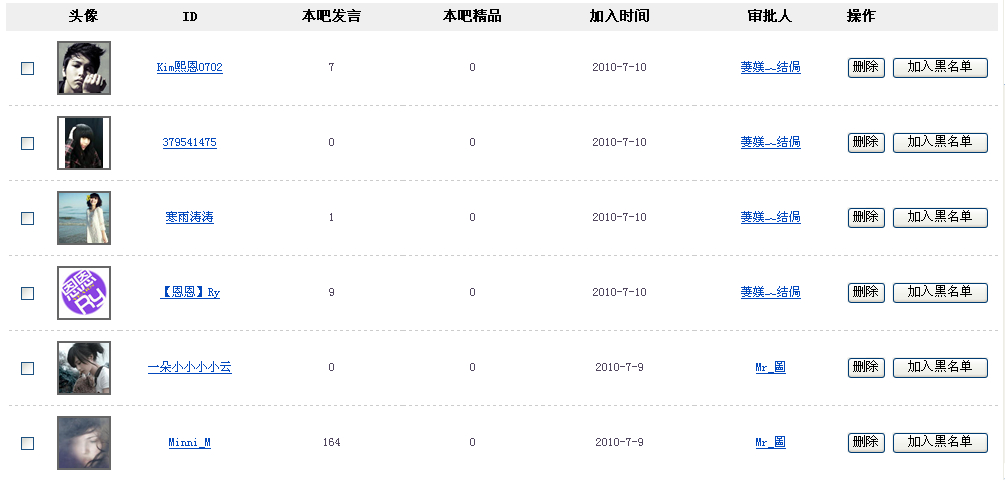Open the purple 【恩恩】Ry avatar
1005x480 pixels.
(x=84, y=293)
